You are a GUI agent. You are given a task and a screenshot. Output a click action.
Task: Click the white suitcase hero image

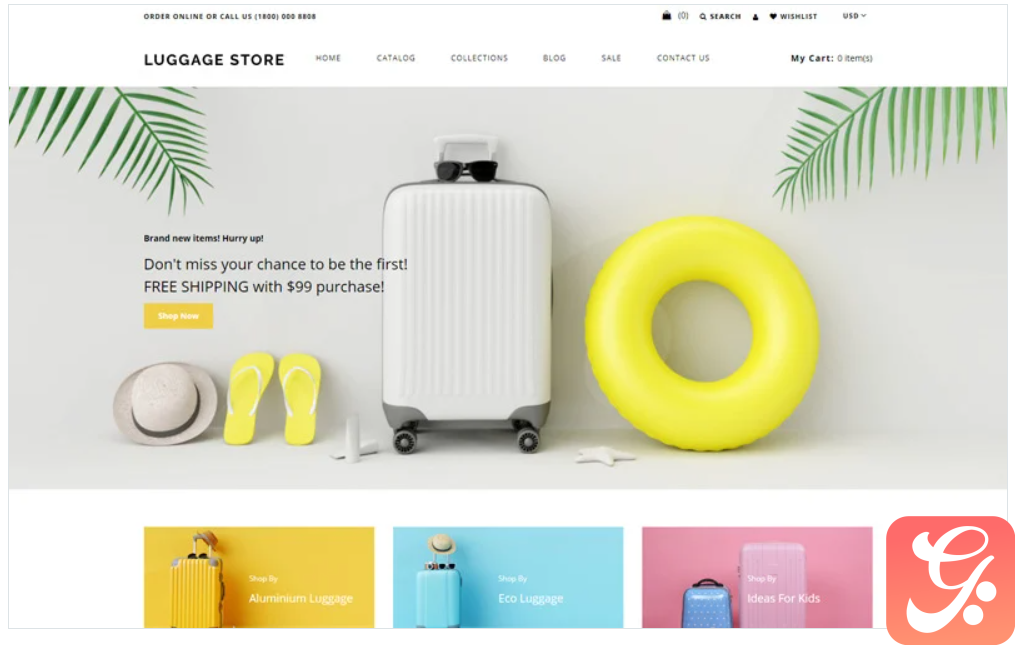pos(467,295)
